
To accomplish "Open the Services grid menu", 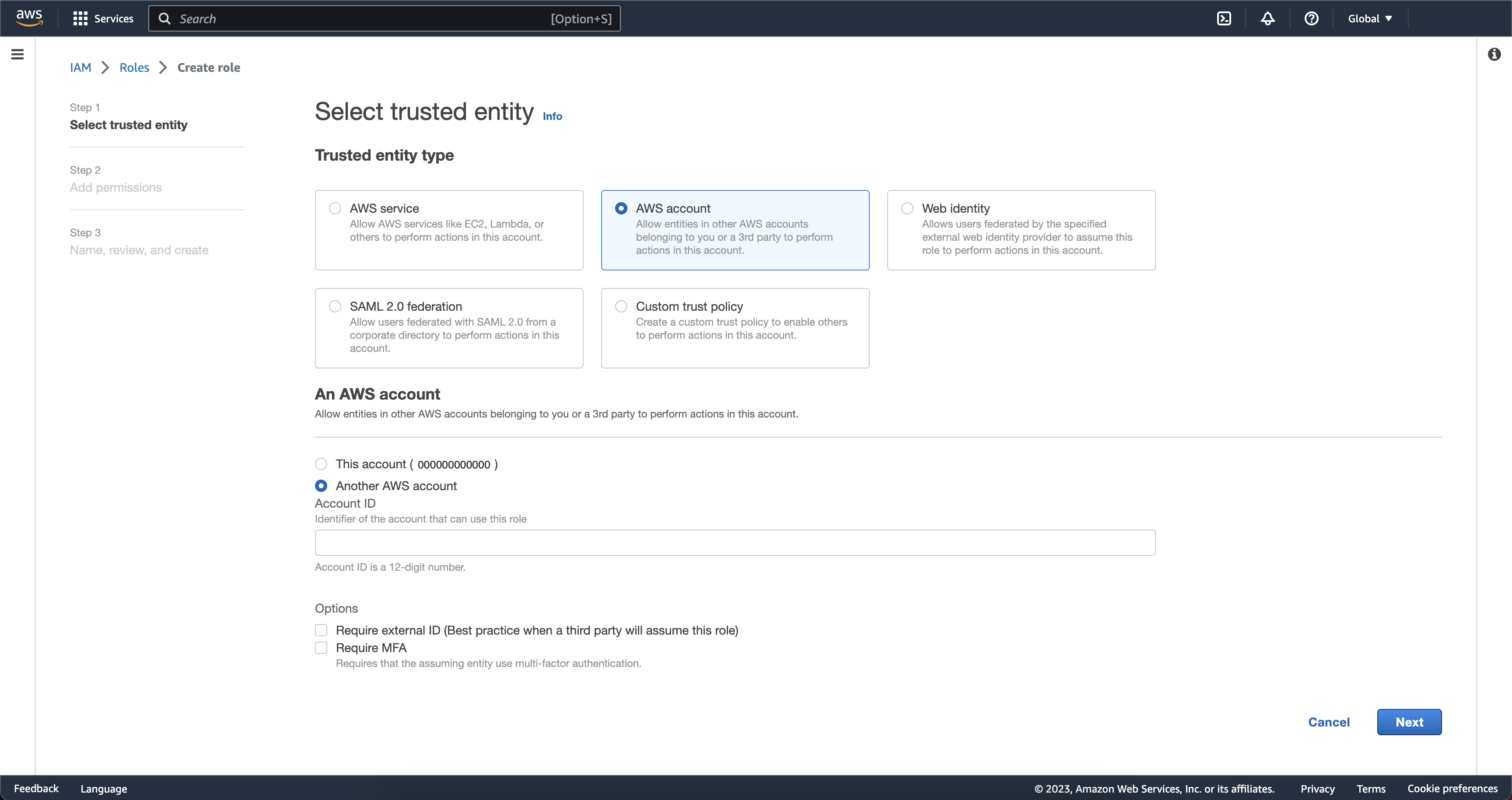I will point(103,19).
